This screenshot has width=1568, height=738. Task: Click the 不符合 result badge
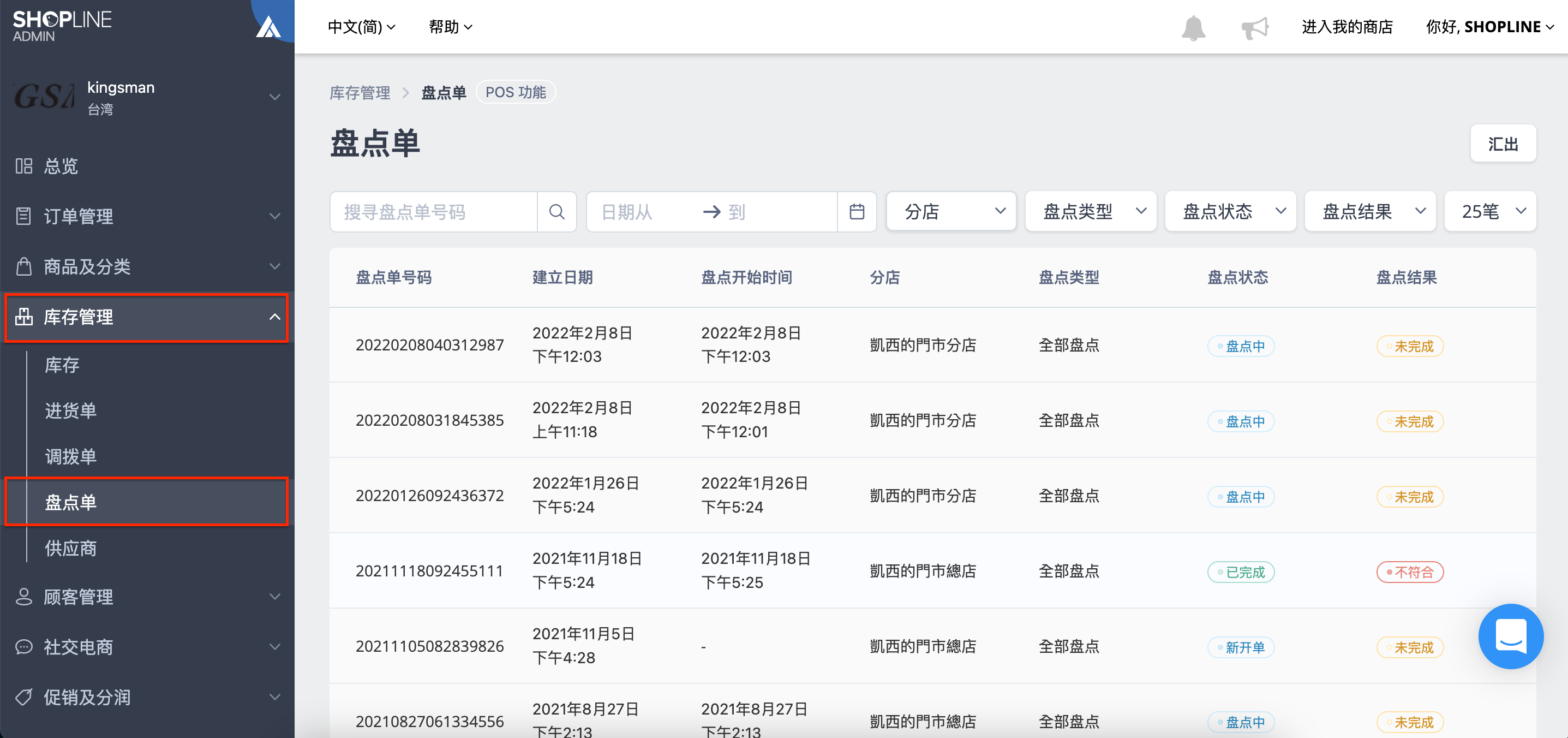click(x=1410, y=572)
